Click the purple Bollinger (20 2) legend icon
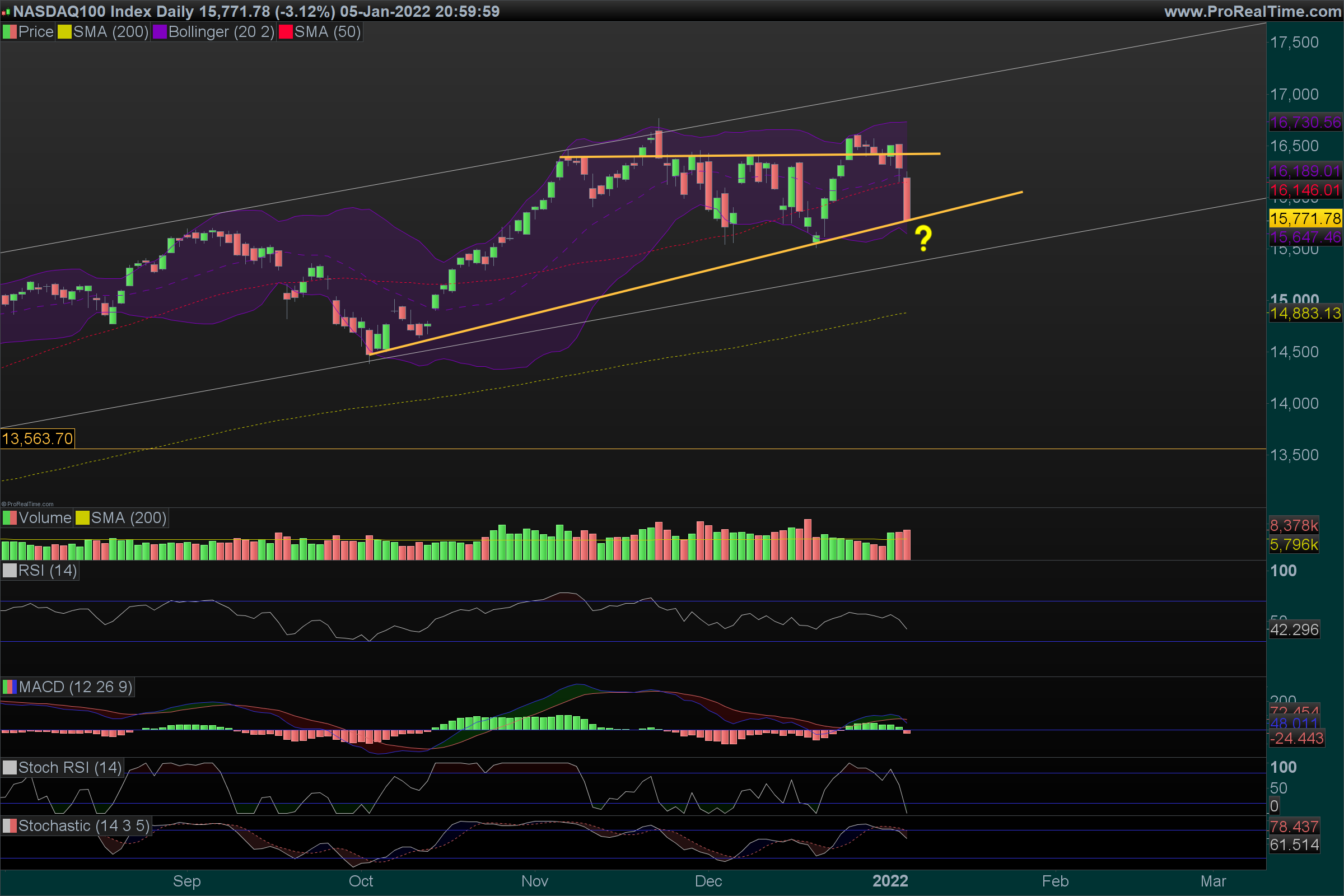1344x896 pixels. coord(160,32)
